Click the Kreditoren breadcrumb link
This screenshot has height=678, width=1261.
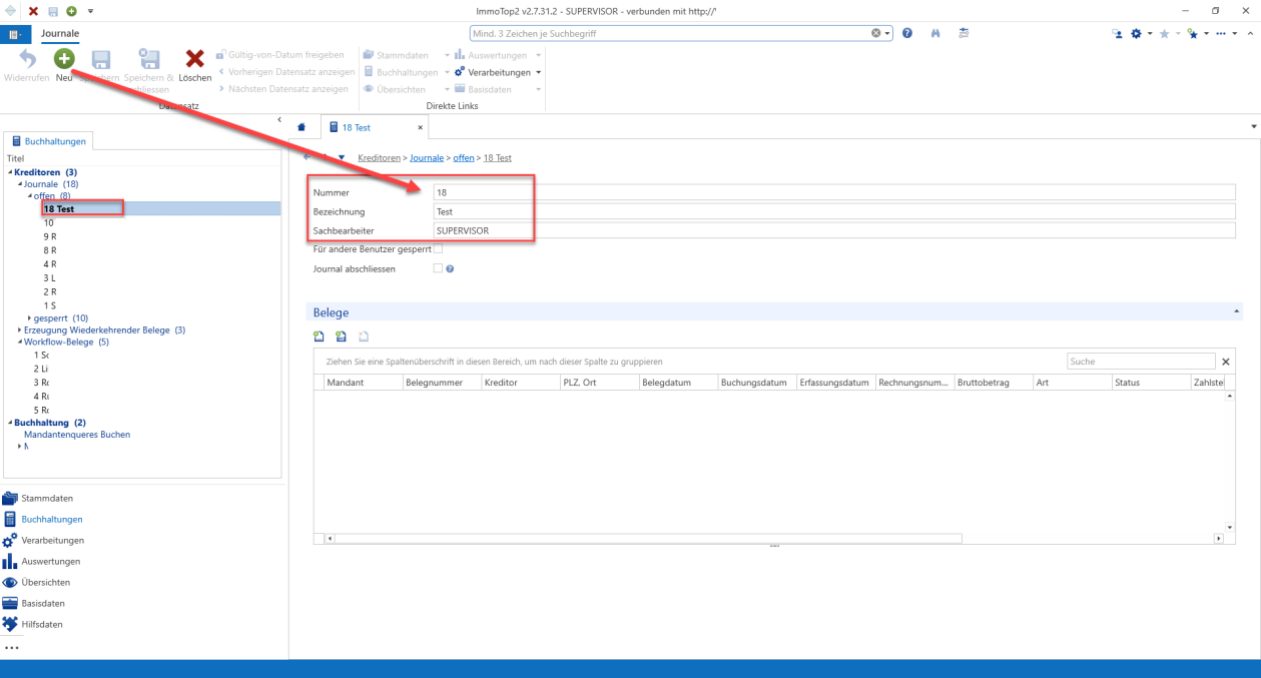[x=380, y=158]
